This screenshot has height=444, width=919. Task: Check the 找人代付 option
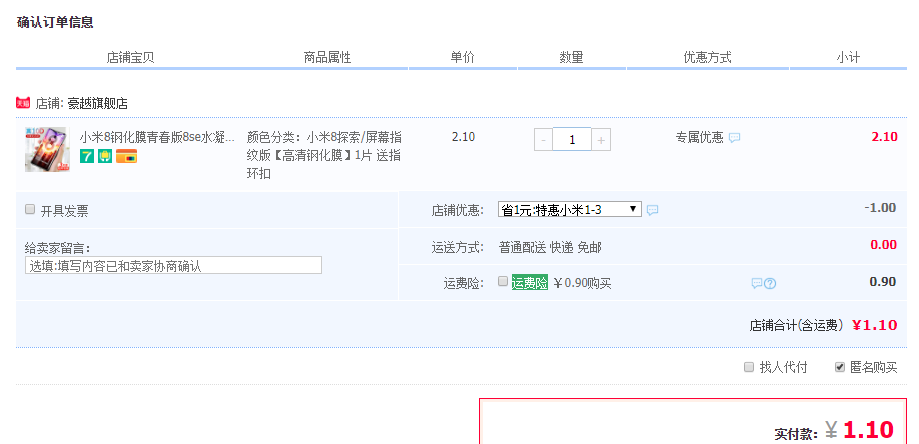click(748, 367)
